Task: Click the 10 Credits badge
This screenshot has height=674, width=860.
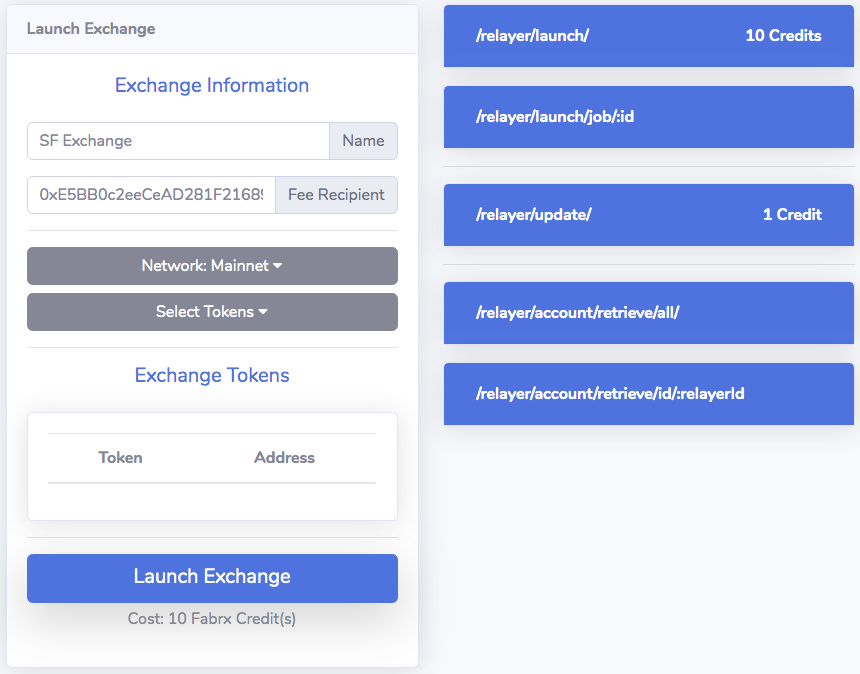Action: [783, 36]
